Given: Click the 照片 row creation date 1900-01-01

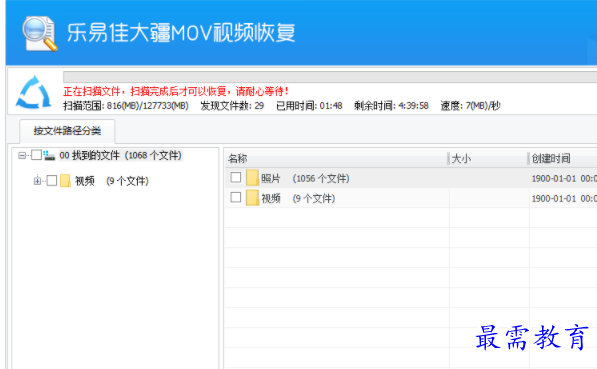Looking at the screenshot, I should click(x=564, y=178).
